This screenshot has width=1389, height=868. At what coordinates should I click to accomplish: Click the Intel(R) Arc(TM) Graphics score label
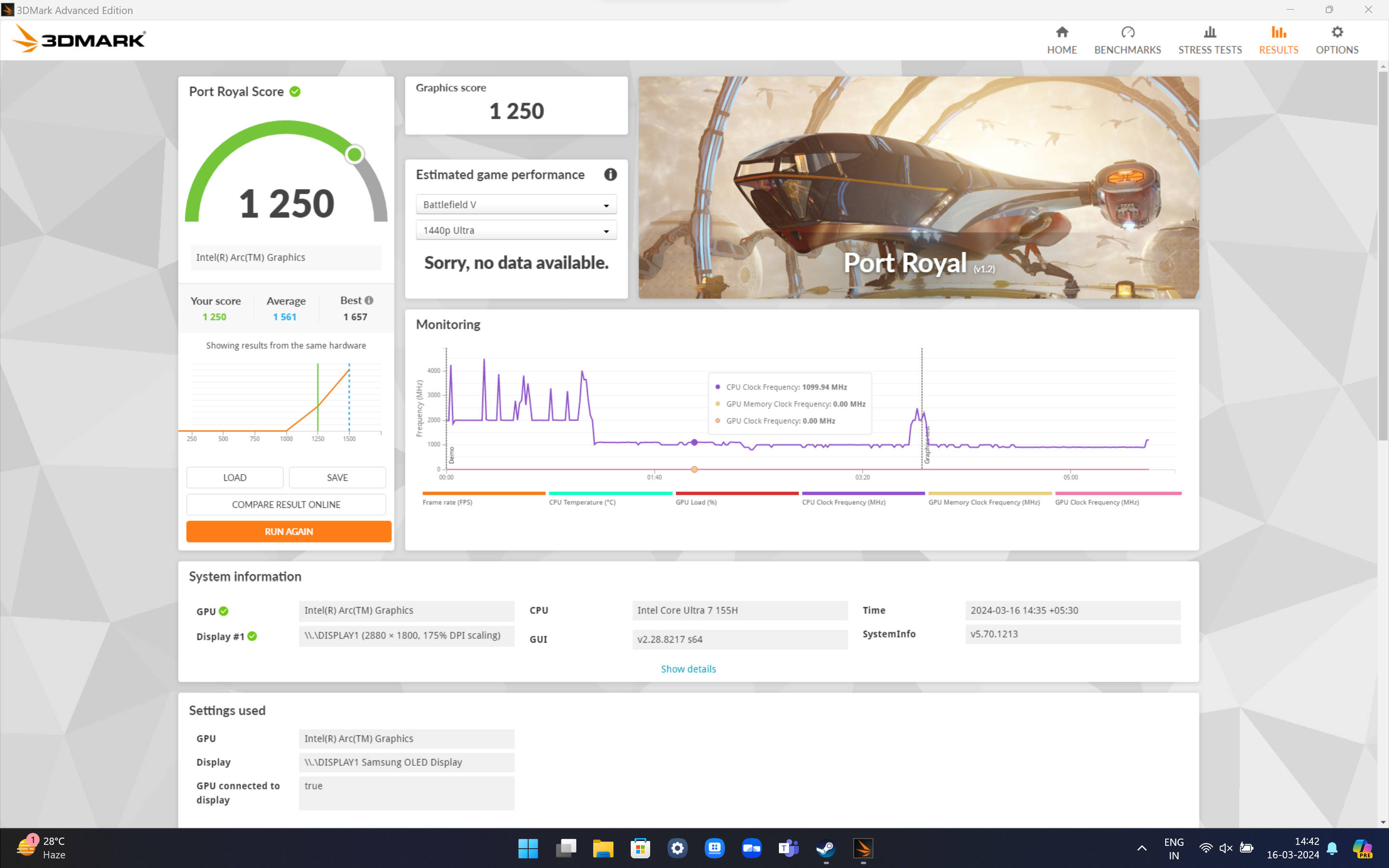pyautogui.click(x=286, y=258)
